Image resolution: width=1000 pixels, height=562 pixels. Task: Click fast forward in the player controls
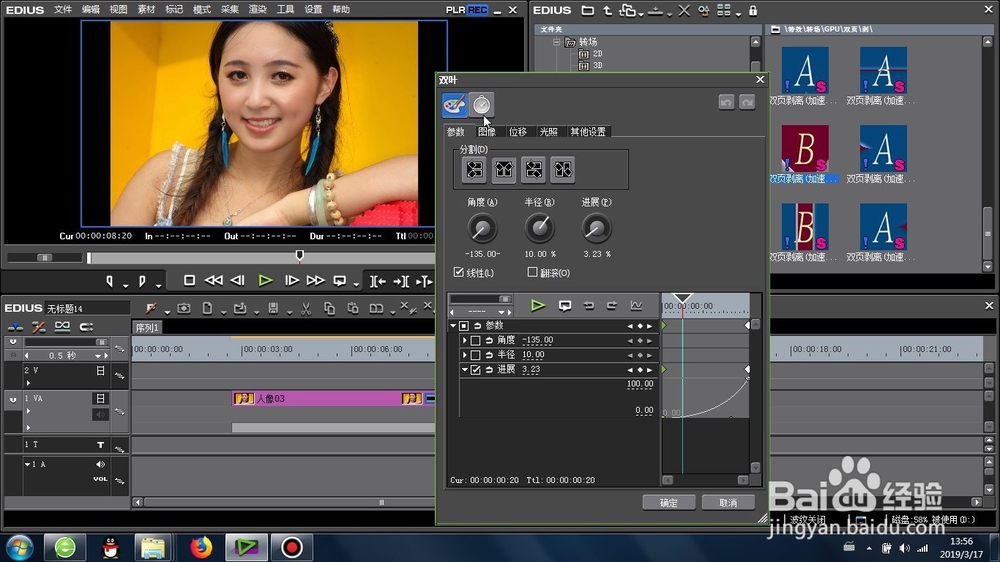click(x=316, y=281)
